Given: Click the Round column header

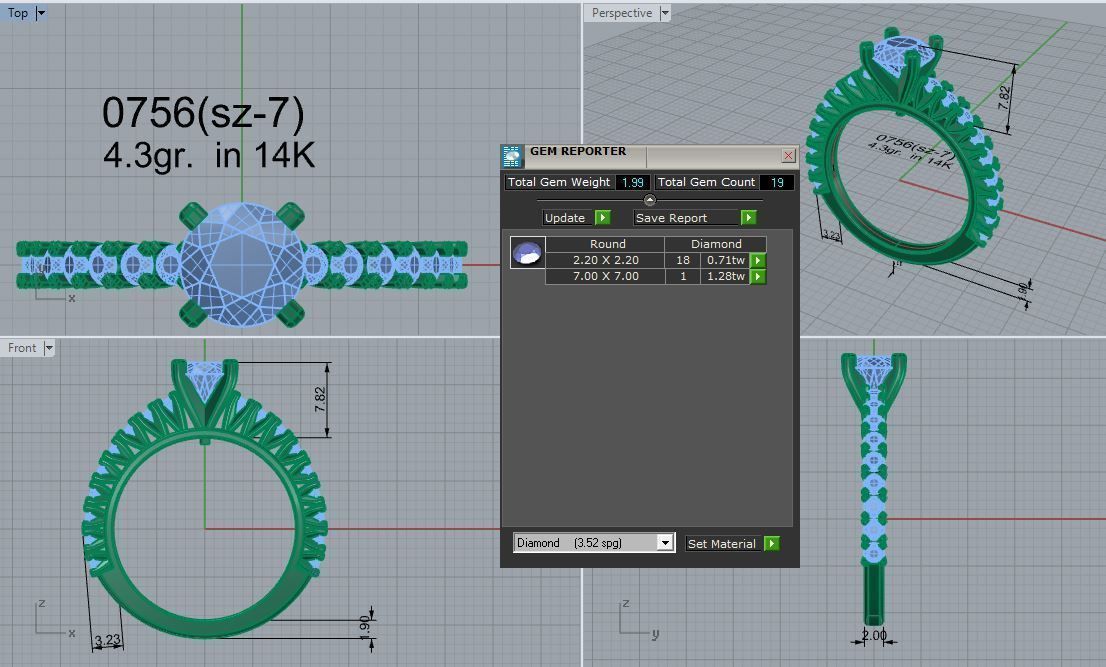Looking at the screenshot, I should (607, 244).
